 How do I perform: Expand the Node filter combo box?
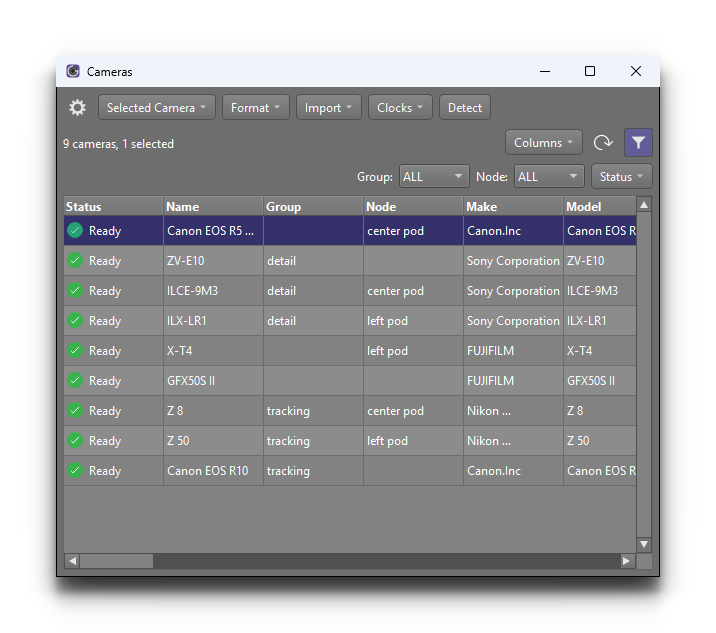[549, 176]
